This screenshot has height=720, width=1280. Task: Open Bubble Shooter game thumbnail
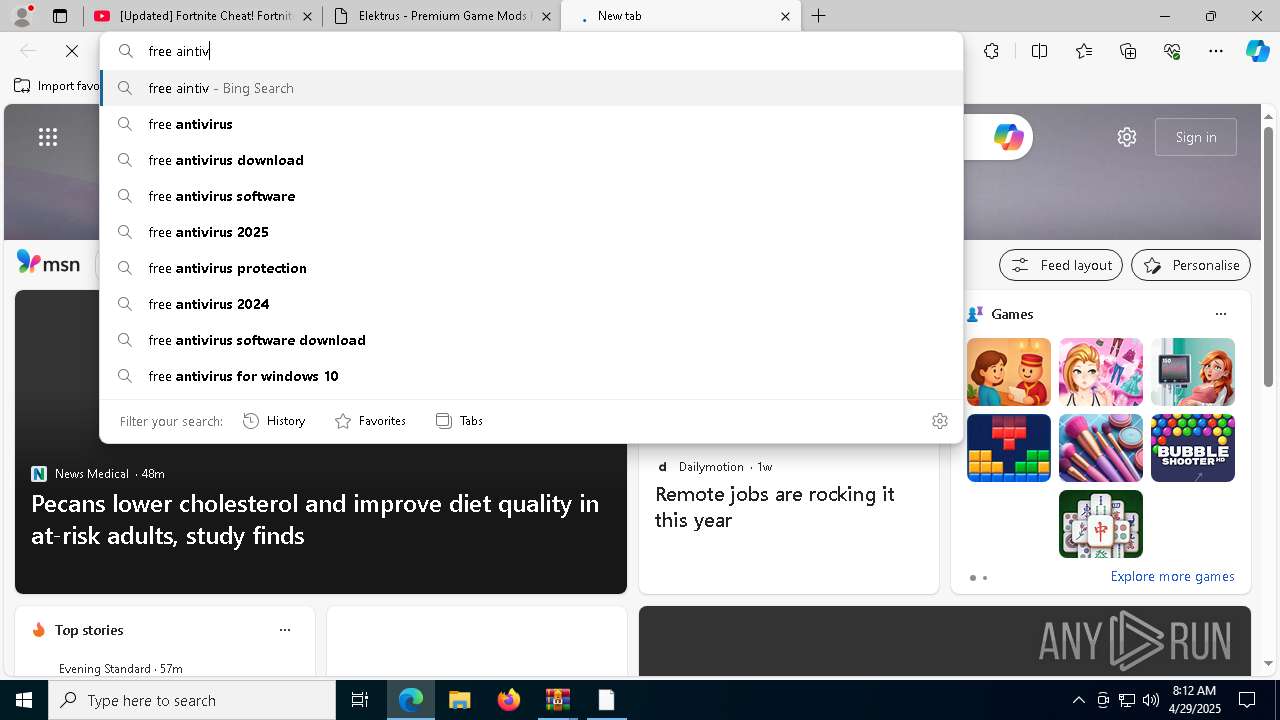tap(1193, 448)
